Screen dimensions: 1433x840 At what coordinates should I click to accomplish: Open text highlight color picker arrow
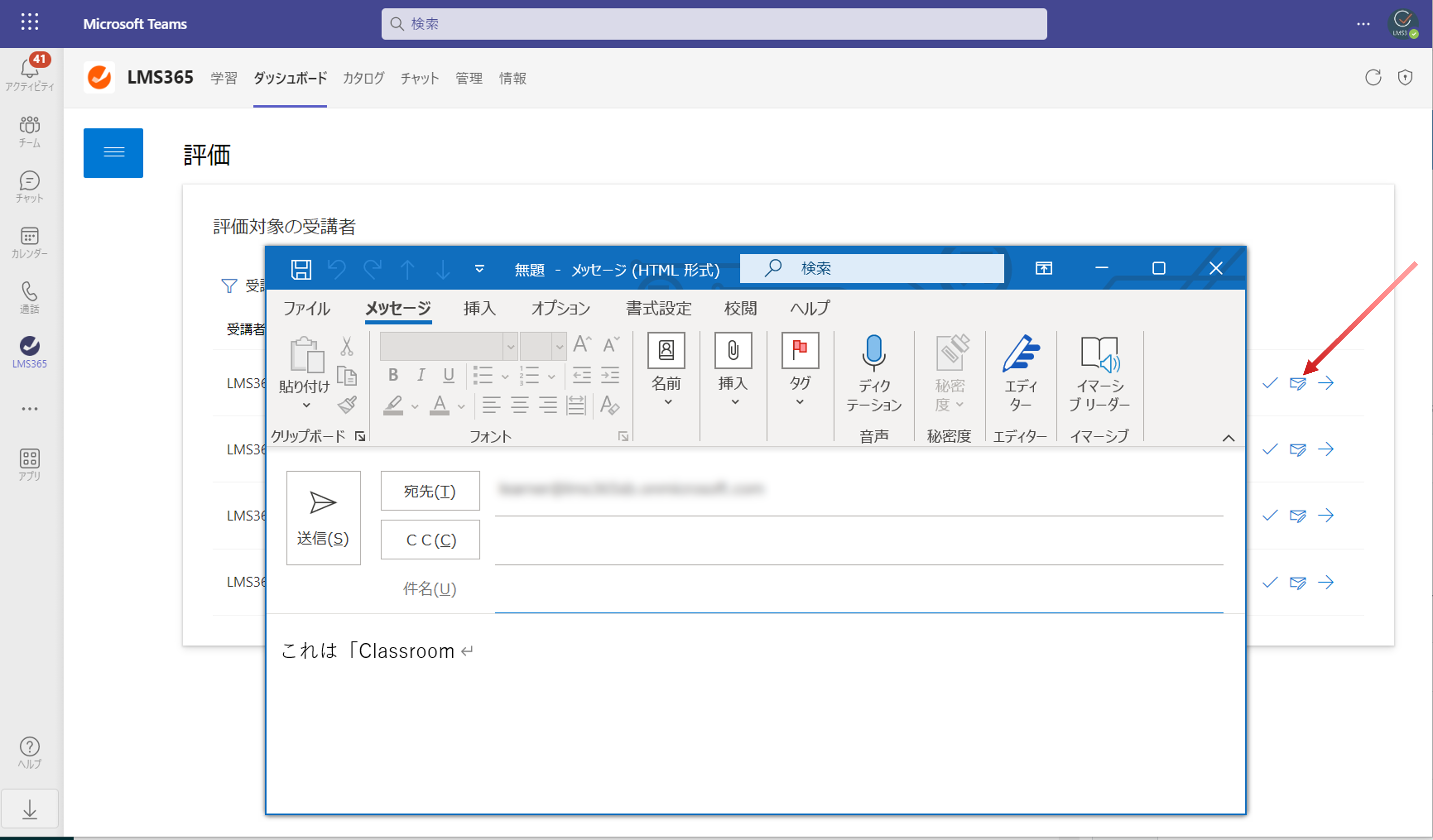point(415,406)
